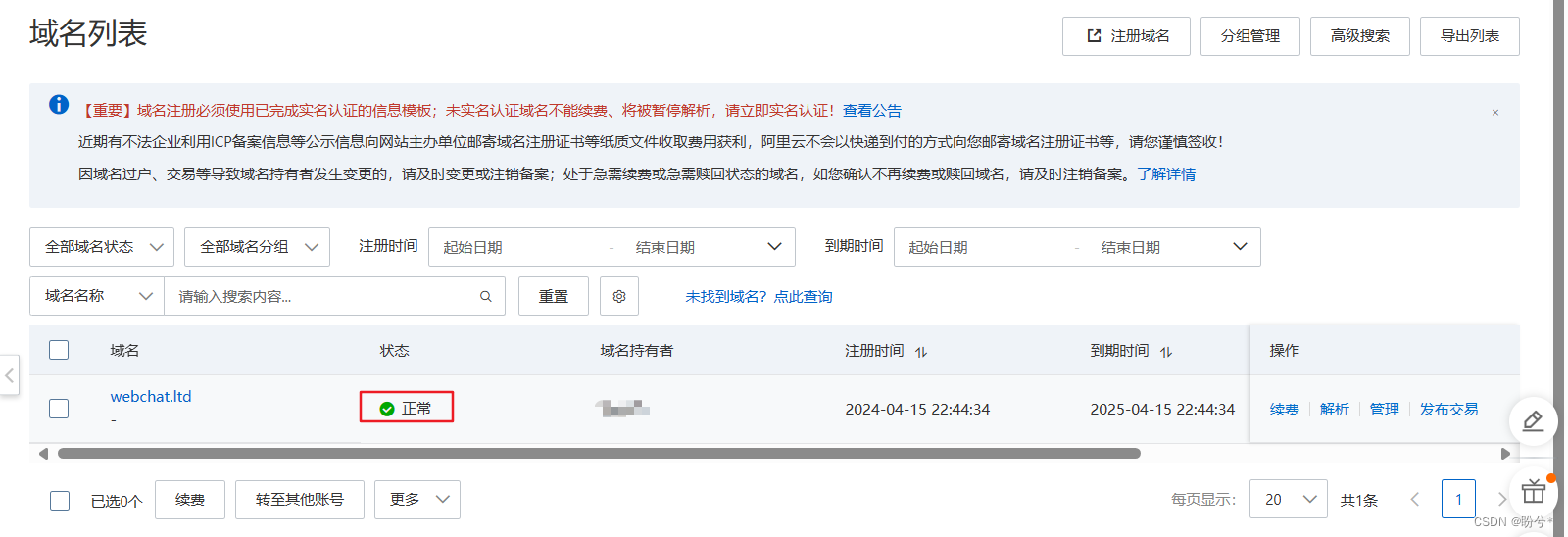Image resolution: width=1568 pixels, height=537 pixels.
Task: Click the floating edit pencil icon
Action: (1533, 421)
